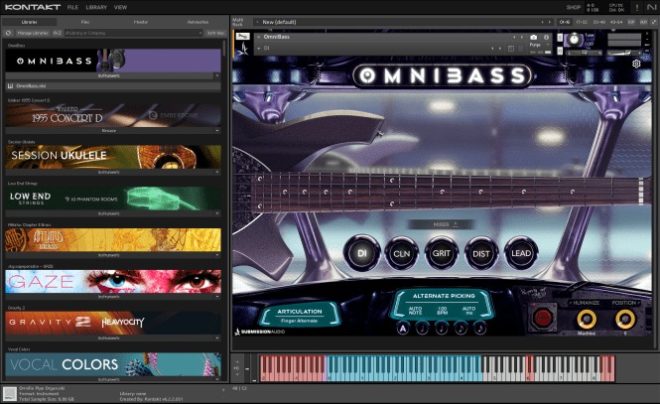Click the keyboard octave shift control
Screen dimensions: 660x404
click(x=237, y=369)
